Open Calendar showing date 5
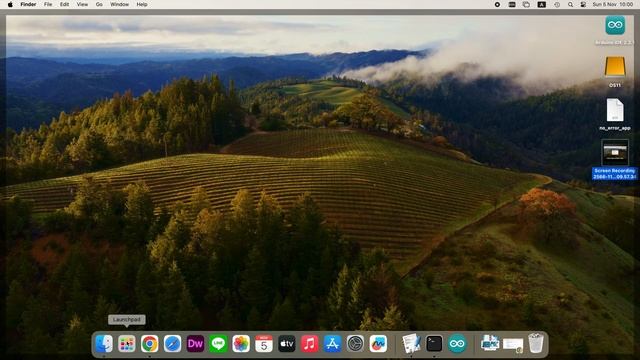 [264, 344]
